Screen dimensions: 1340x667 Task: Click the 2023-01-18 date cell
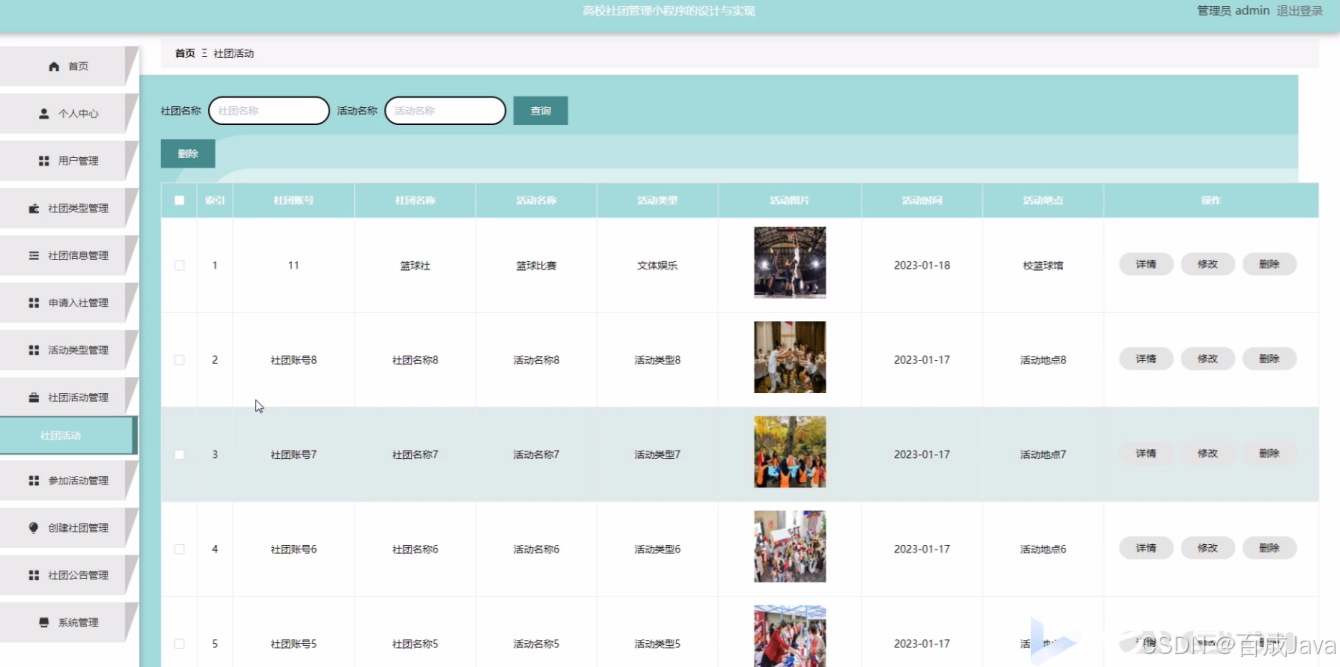pyautogui.click(x=922, y=265)
